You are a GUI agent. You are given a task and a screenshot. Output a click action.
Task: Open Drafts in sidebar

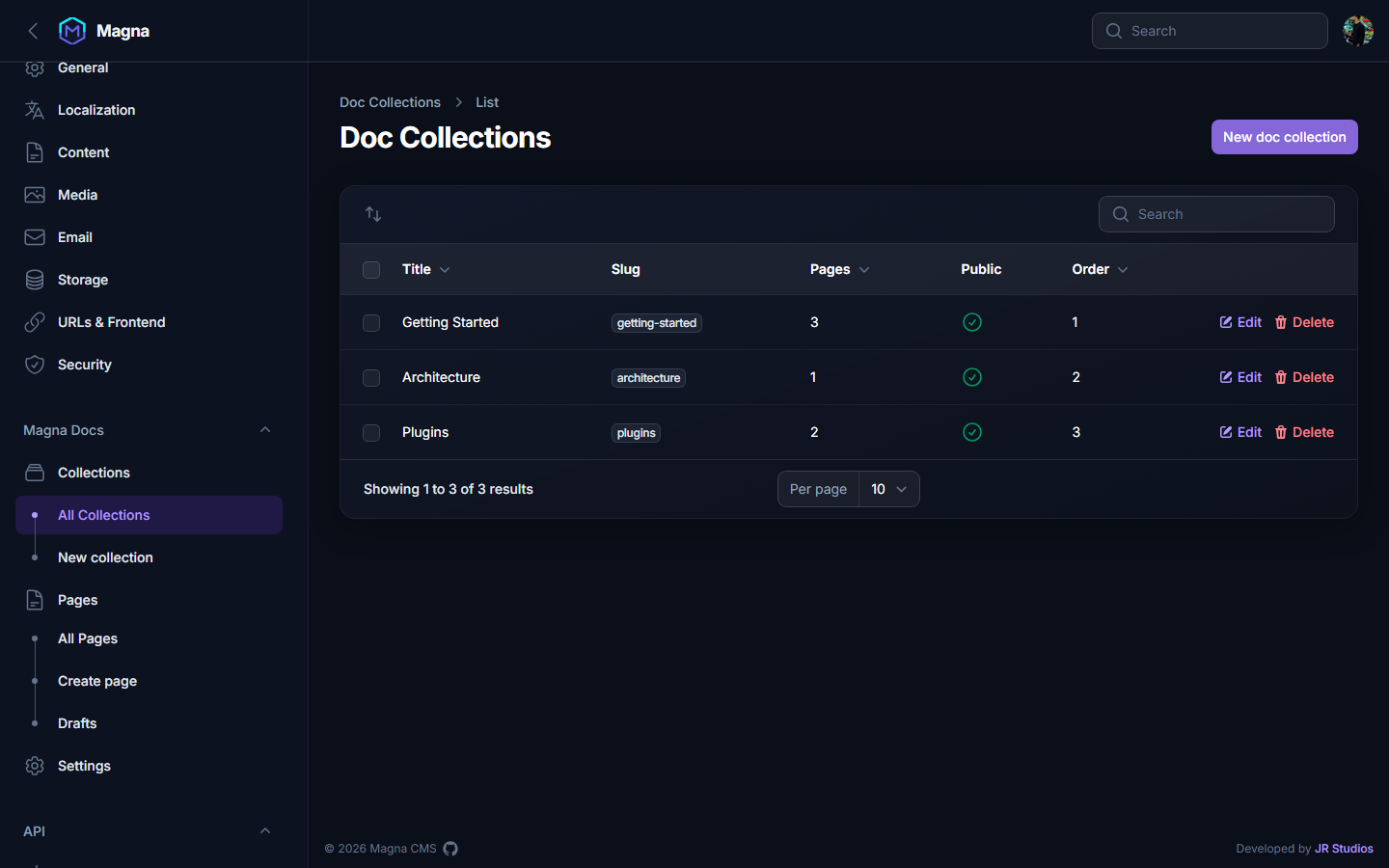tap(149, 723)
